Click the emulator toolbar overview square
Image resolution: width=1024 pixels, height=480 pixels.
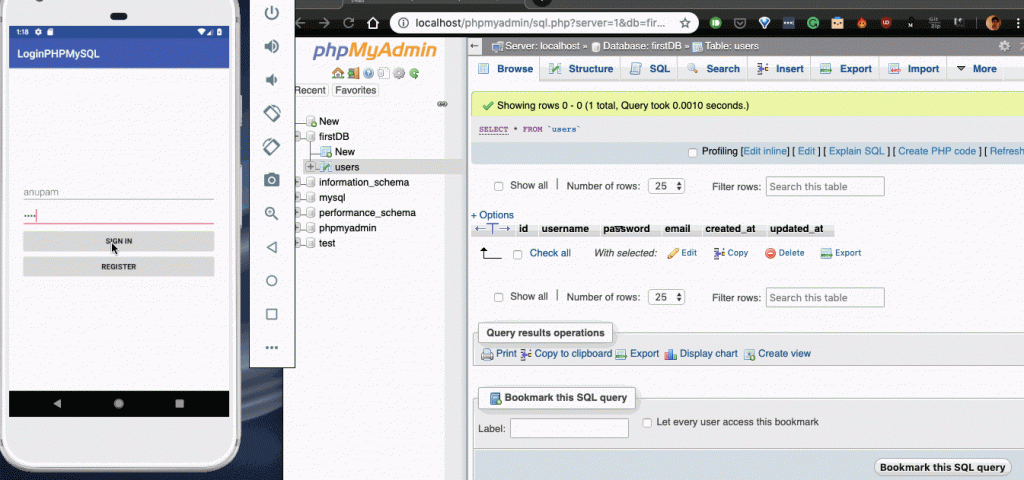click(272, 314)
